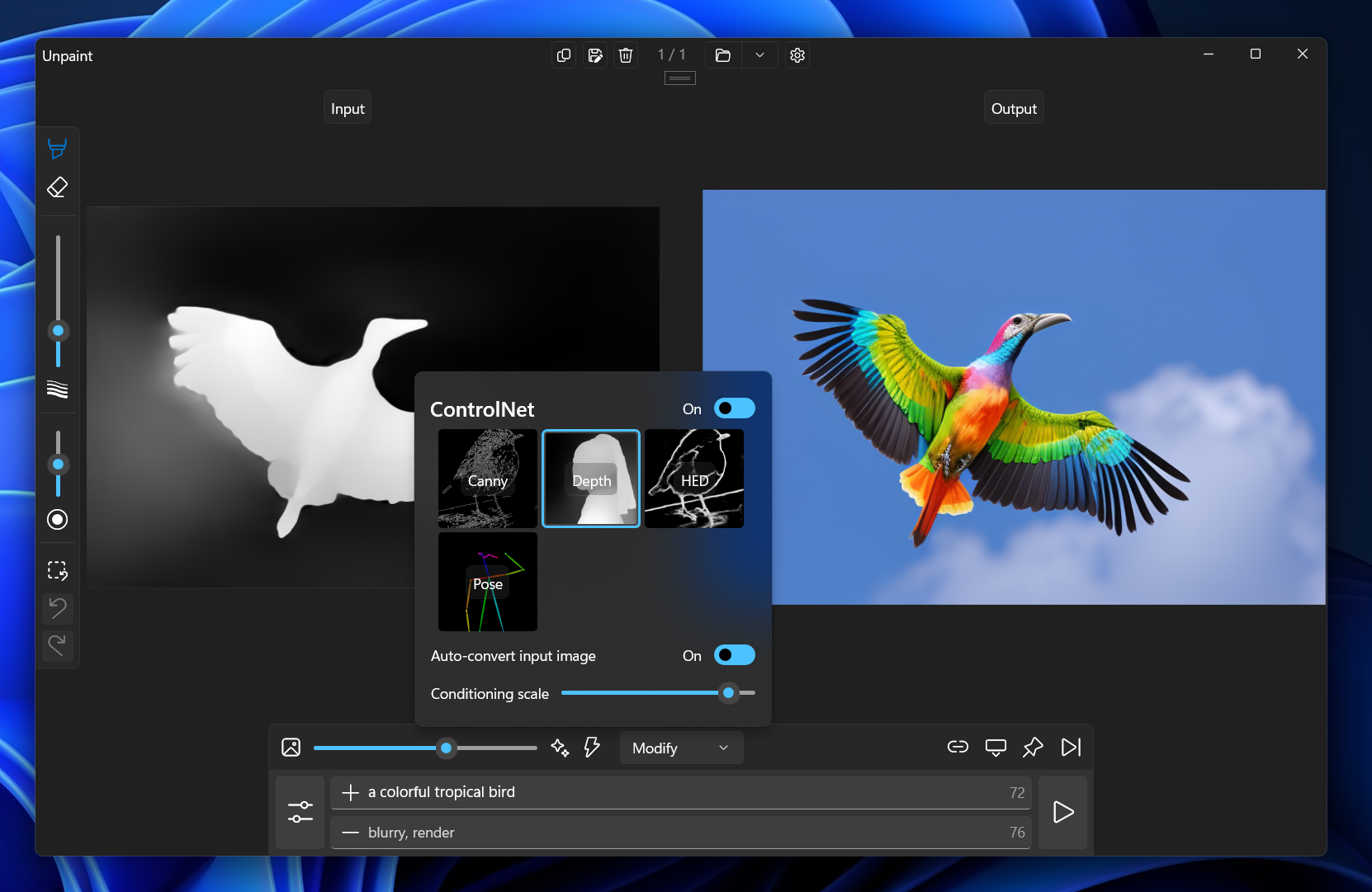The height and width of the screenshot is (892, 1372).
Task: Click the link chain icon
Action: [958, 747]
